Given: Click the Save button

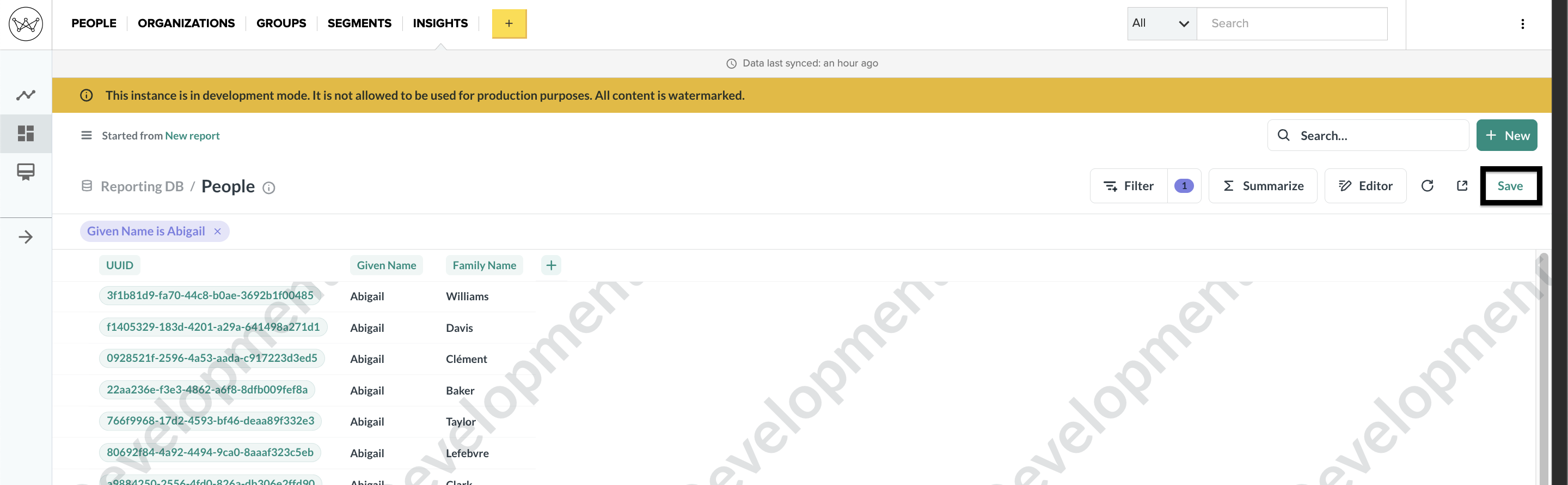Looking at the screenshot, I should [x=1510, y=186].
